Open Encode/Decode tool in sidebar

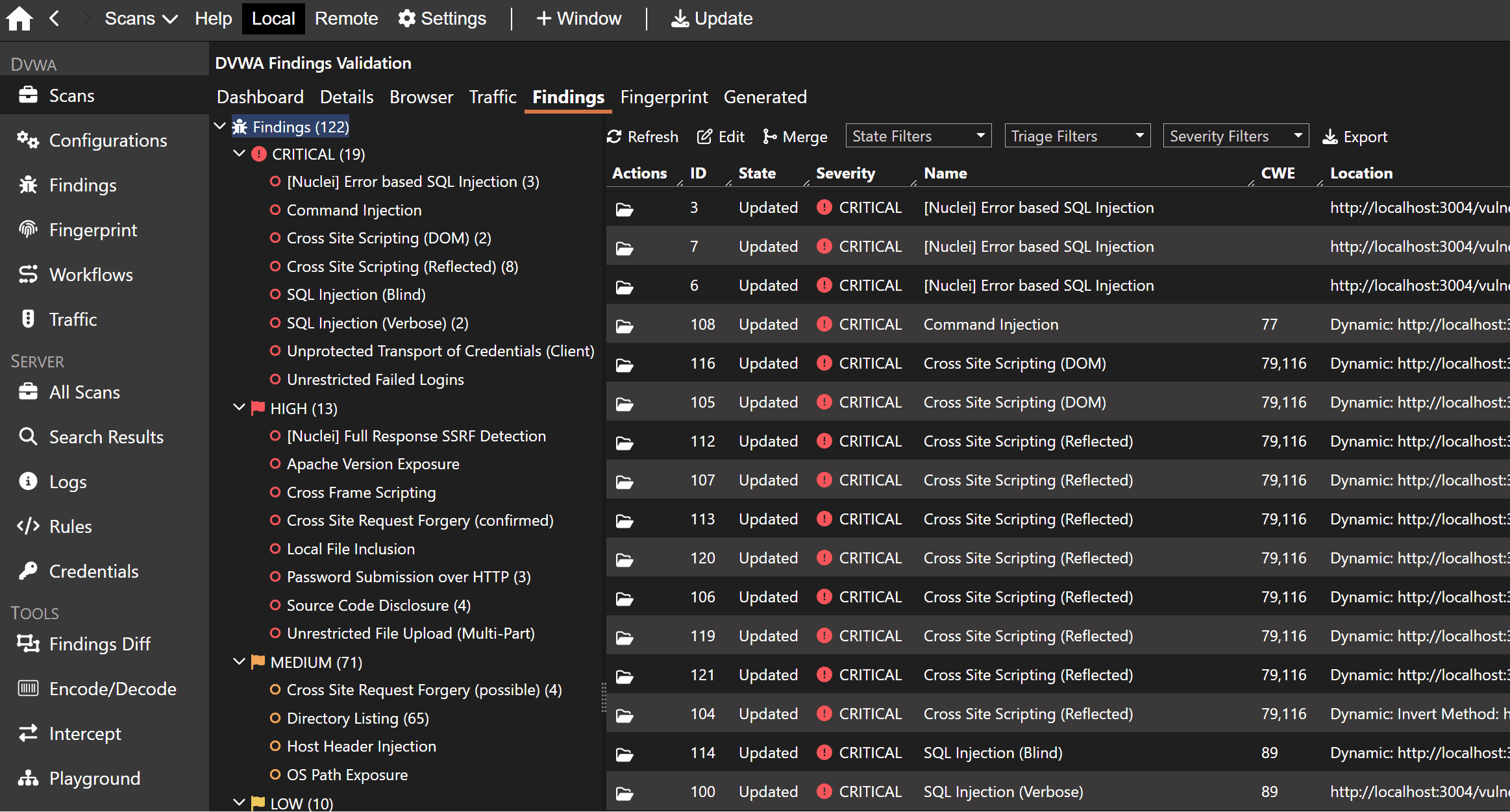pos(112,689)
